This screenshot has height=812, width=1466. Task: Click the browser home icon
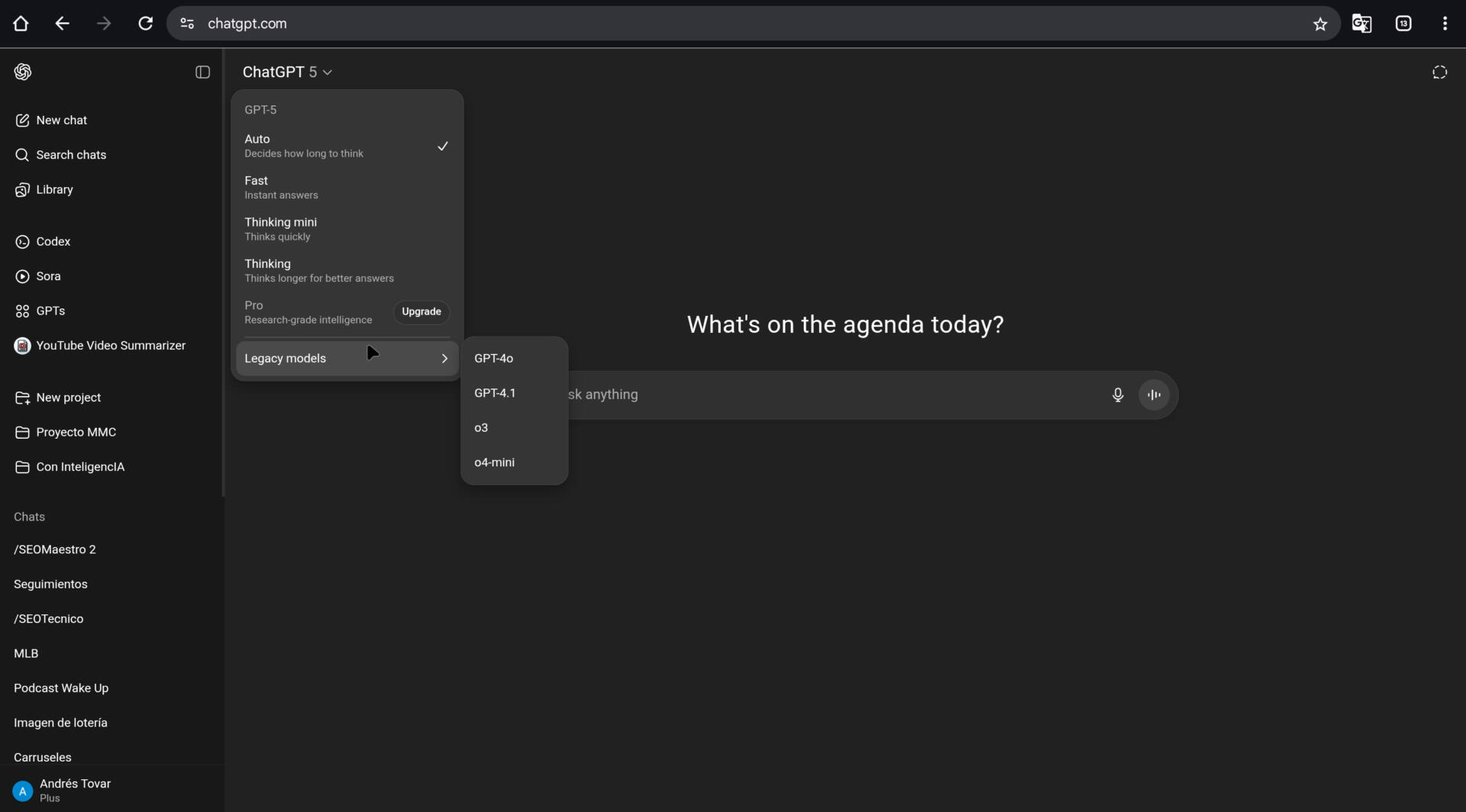(21, 24)
